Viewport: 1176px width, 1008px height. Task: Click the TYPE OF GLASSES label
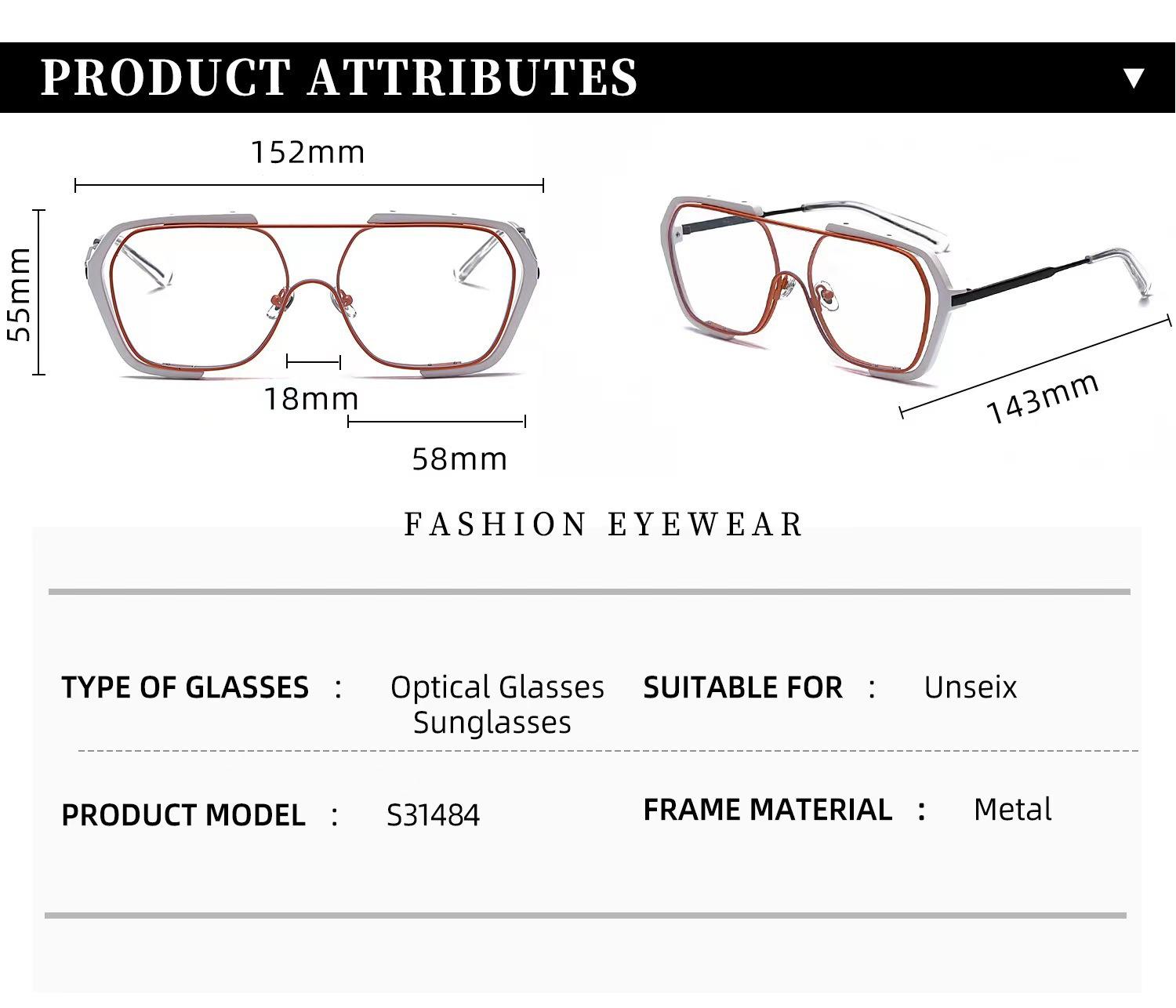point(185,687)
